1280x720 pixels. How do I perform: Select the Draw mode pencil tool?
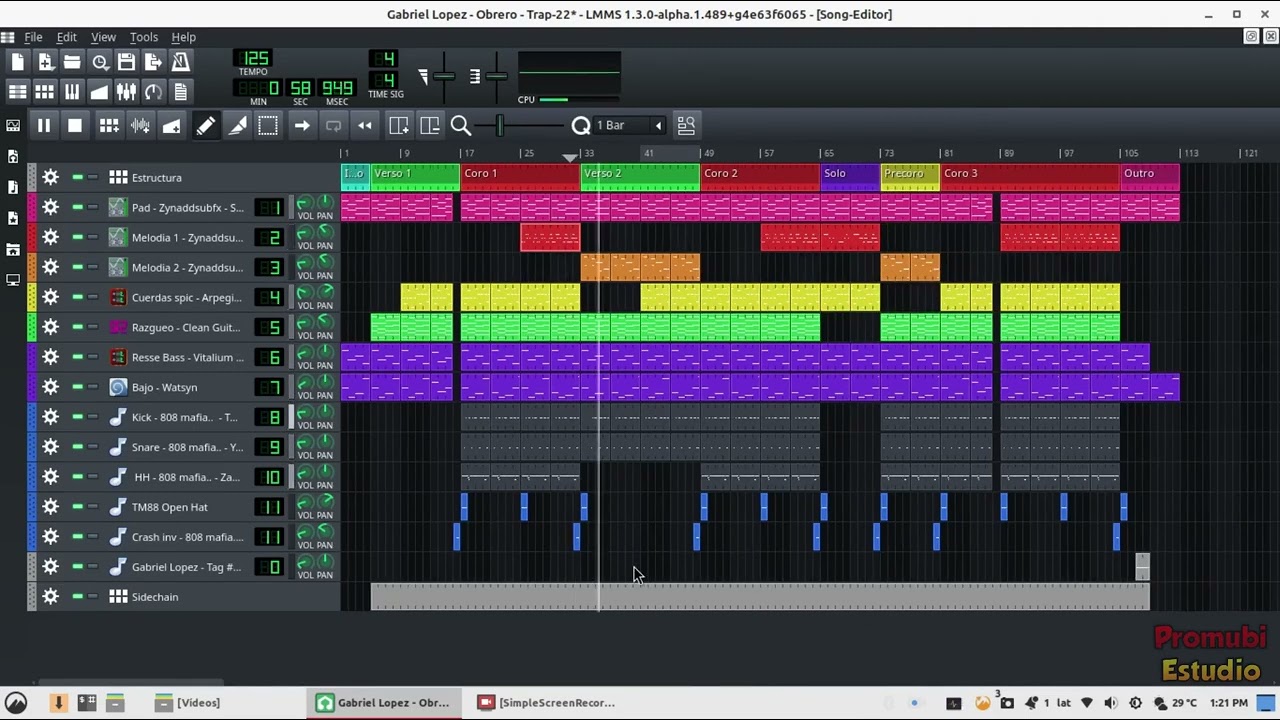205,125
